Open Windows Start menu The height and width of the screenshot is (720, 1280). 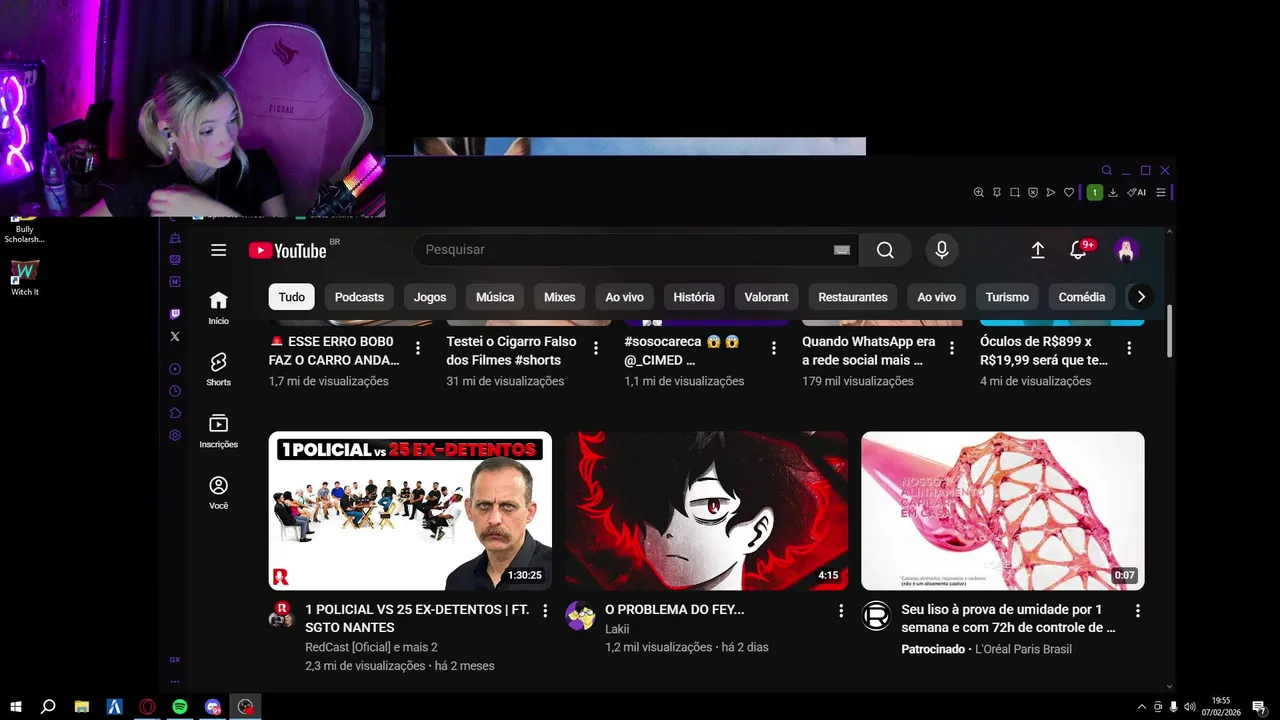click(x=16, y=707)
